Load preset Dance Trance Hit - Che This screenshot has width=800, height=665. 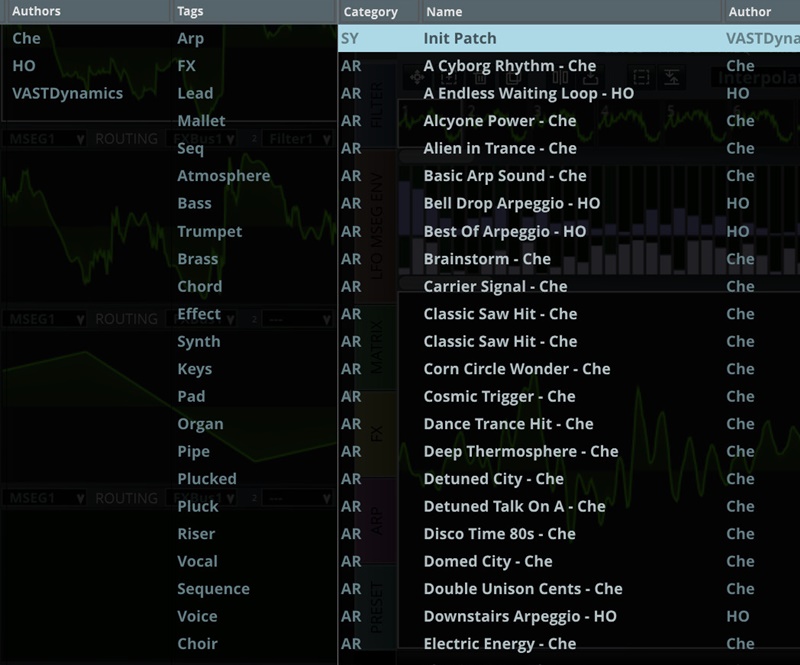tap(508, 424)
